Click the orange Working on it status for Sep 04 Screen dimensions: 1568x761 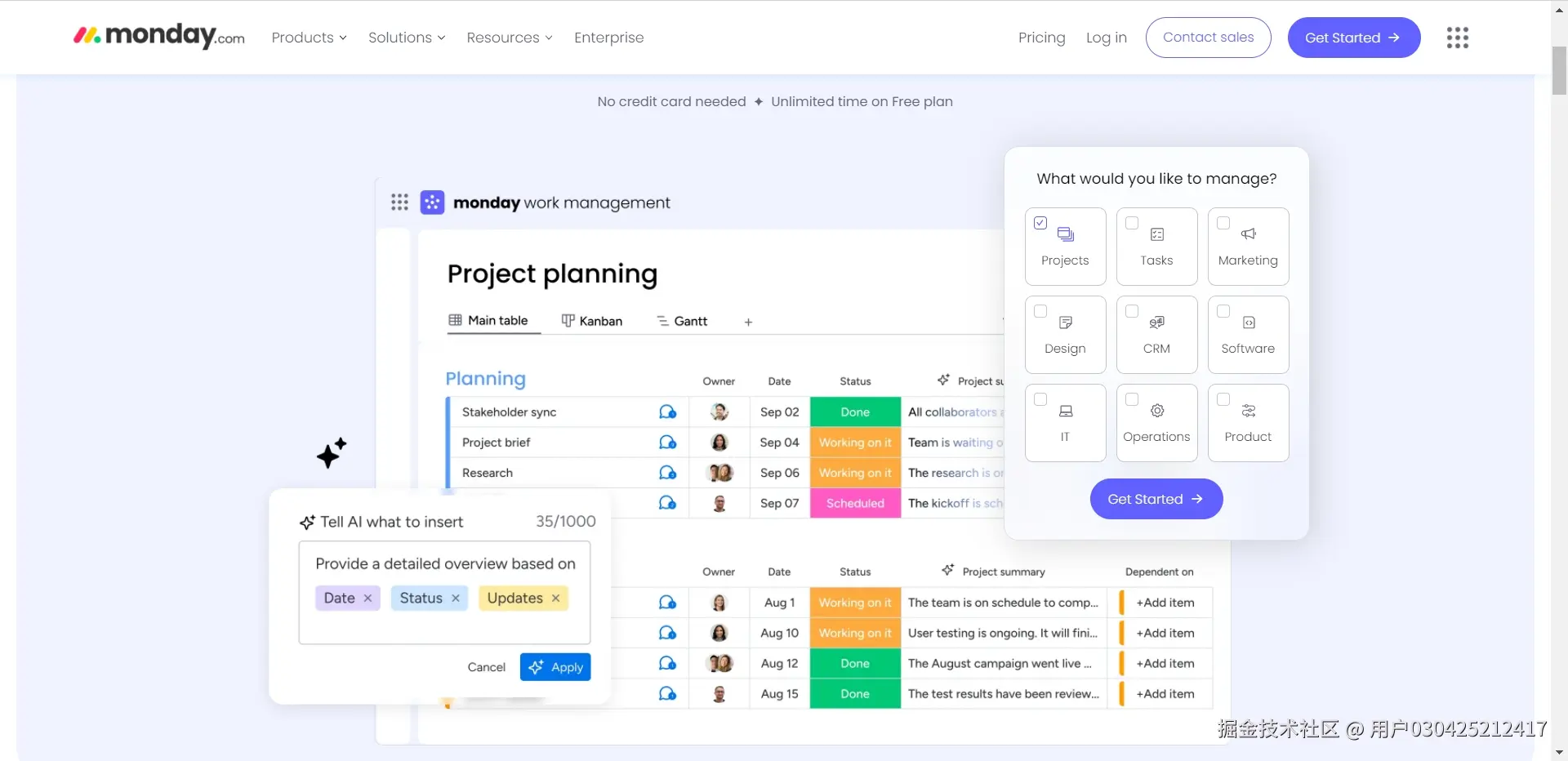855,442
